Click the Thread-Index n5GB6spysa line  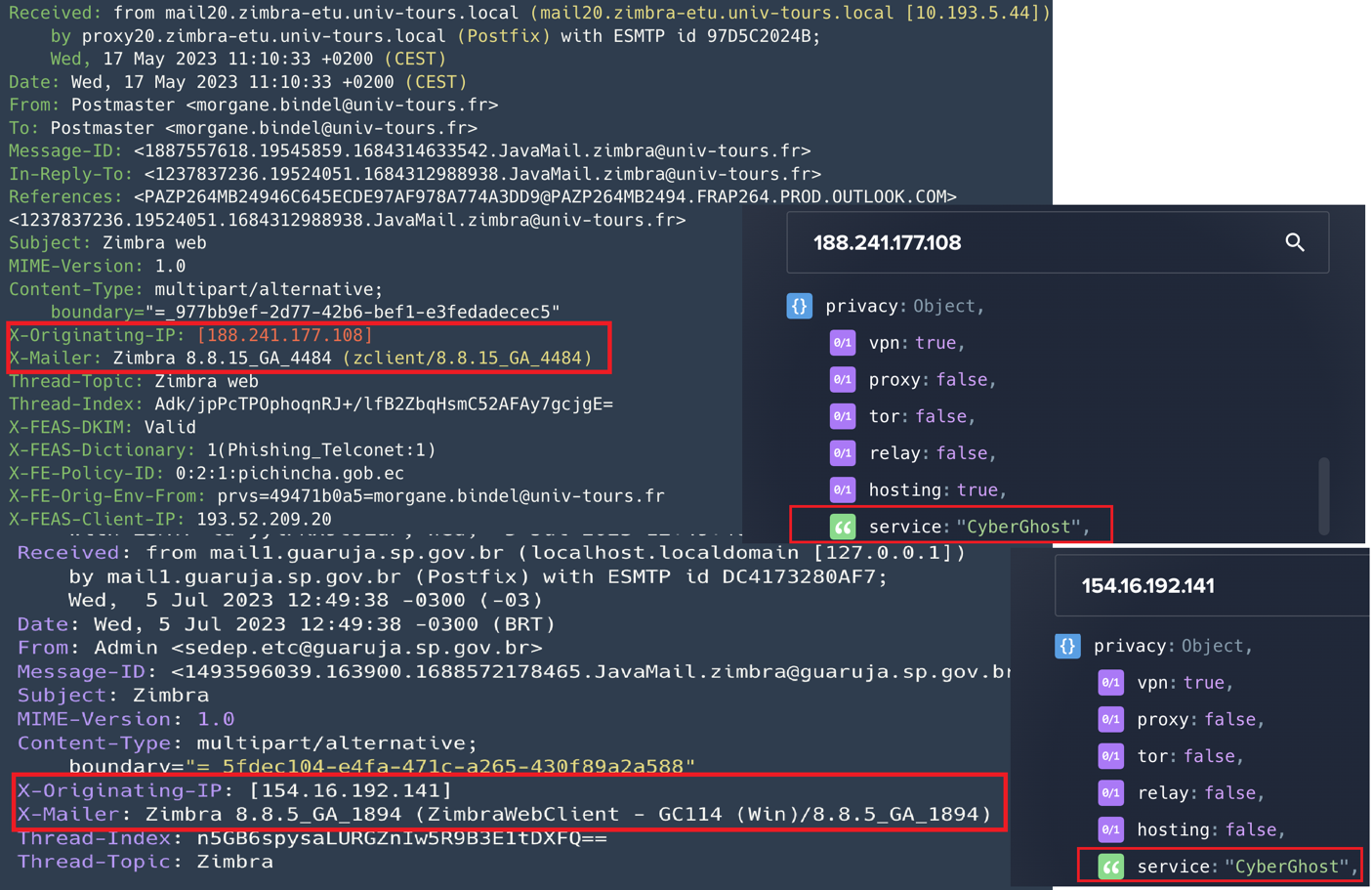click(x=312, y=838)
